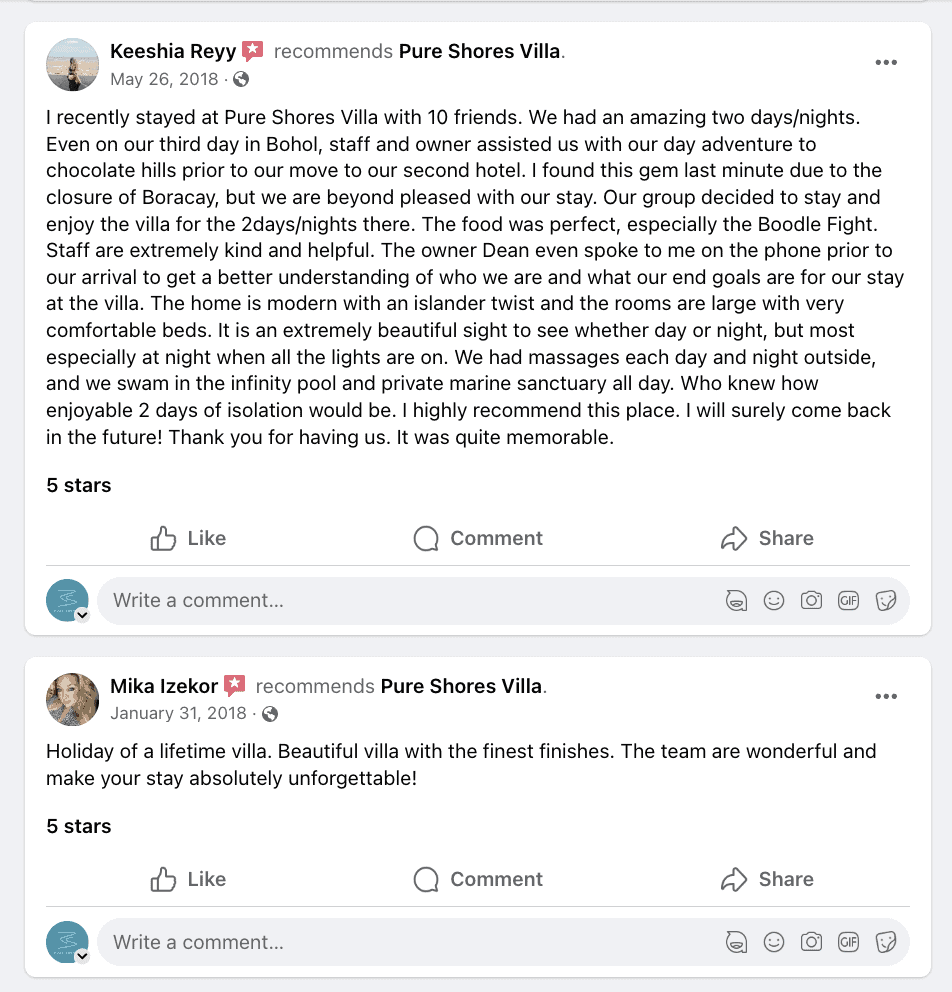Open Mika Izekor's profile picture

73,699
